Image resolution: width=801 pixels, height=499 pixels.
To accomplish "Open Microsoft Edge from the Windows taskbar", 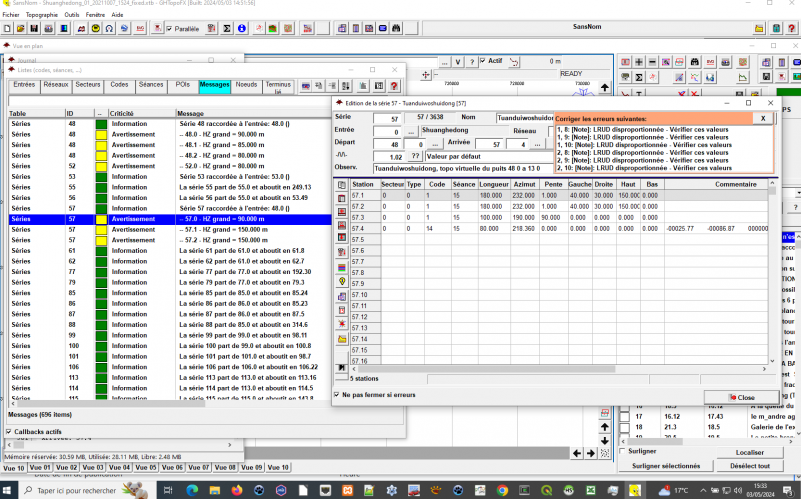I will [x=192, y=490].
